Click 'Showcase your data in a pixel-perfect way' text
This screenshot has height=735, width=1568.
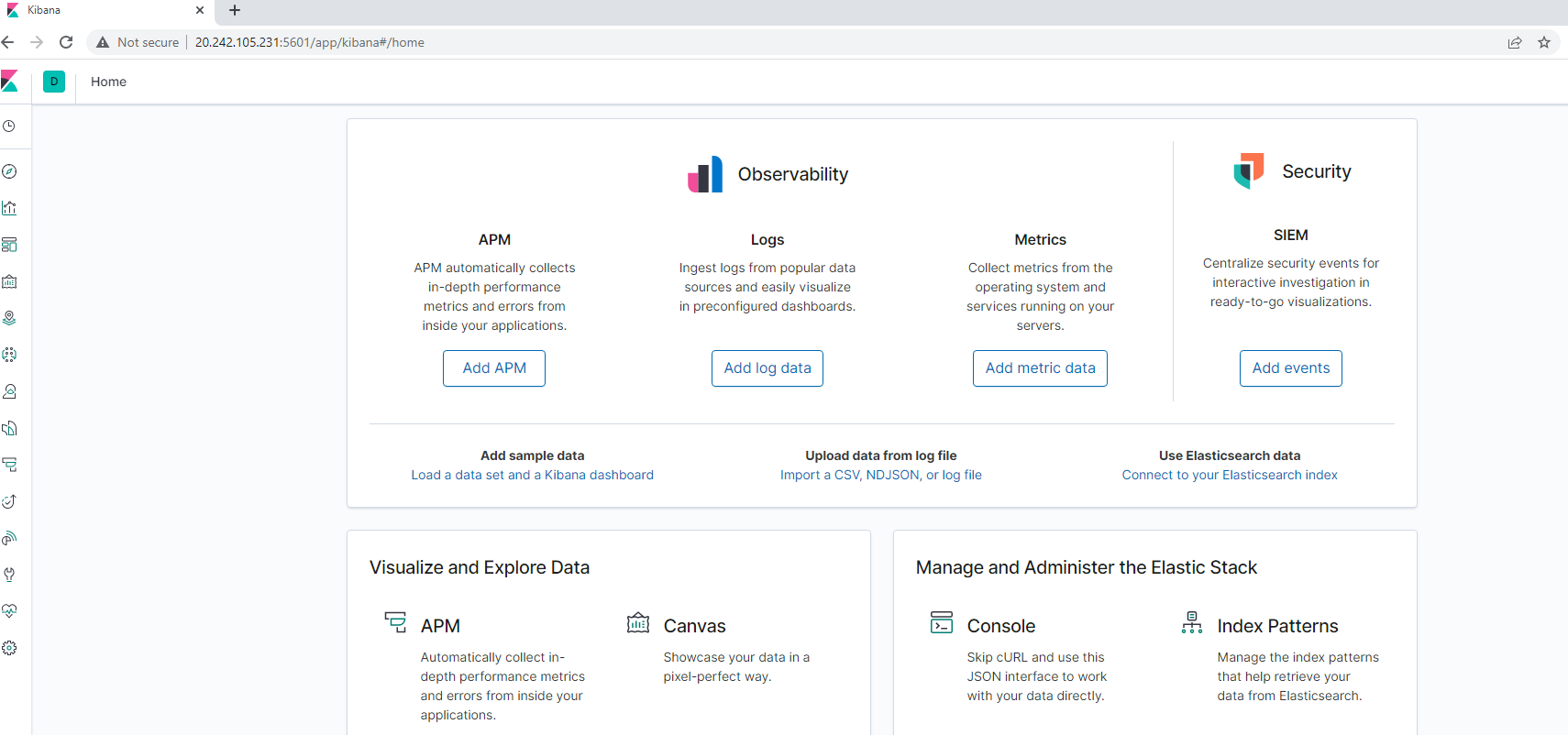[x=736, y=667]
